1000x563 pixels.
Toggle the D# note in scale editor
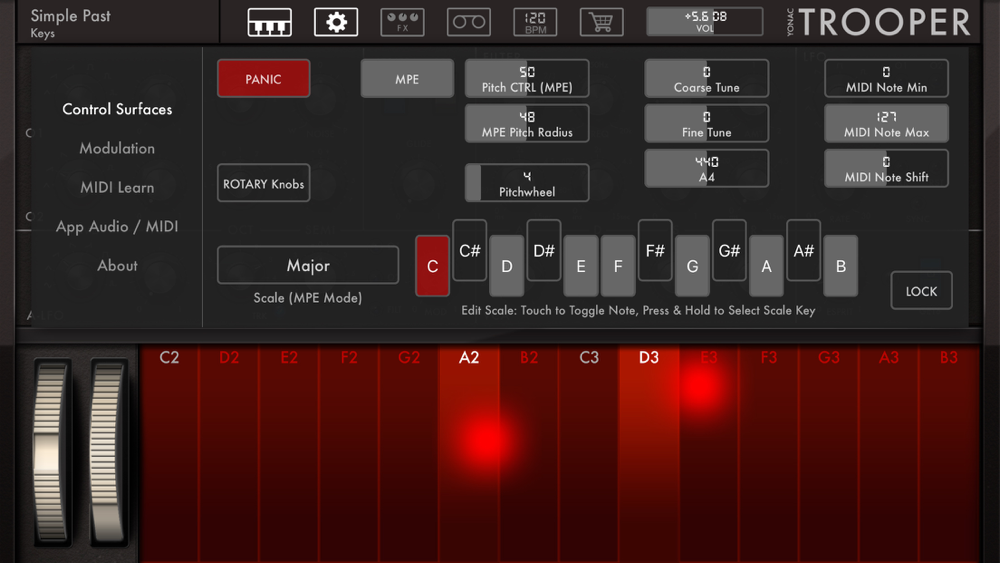[544, 250]
